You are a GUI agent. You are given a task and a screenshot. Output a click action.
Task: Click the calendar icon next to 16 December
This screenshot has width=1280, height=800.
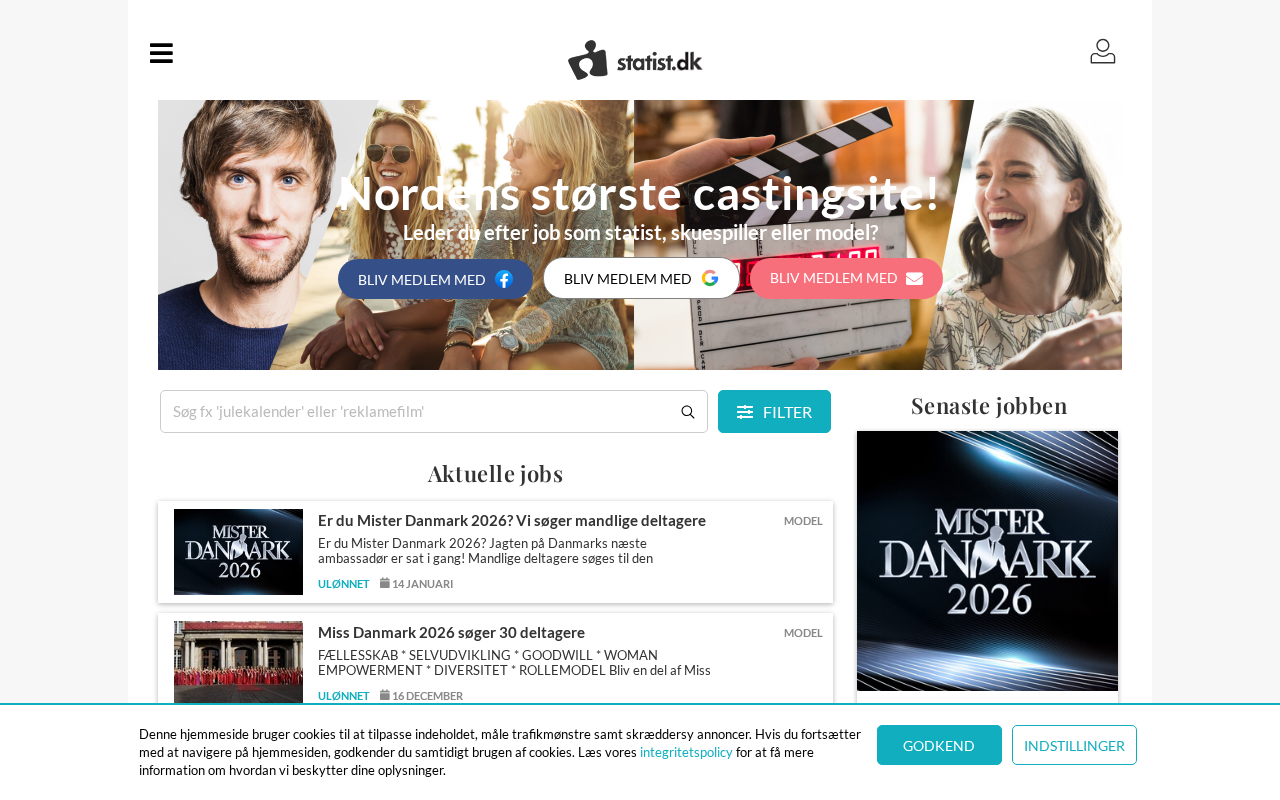pos(385,695)
